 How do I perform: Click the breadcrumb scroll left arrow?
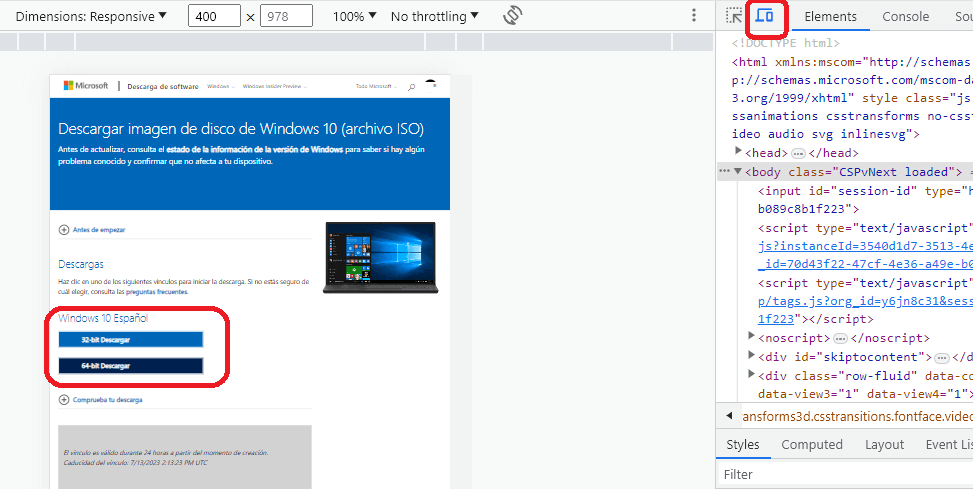click(x=729, y=416)
